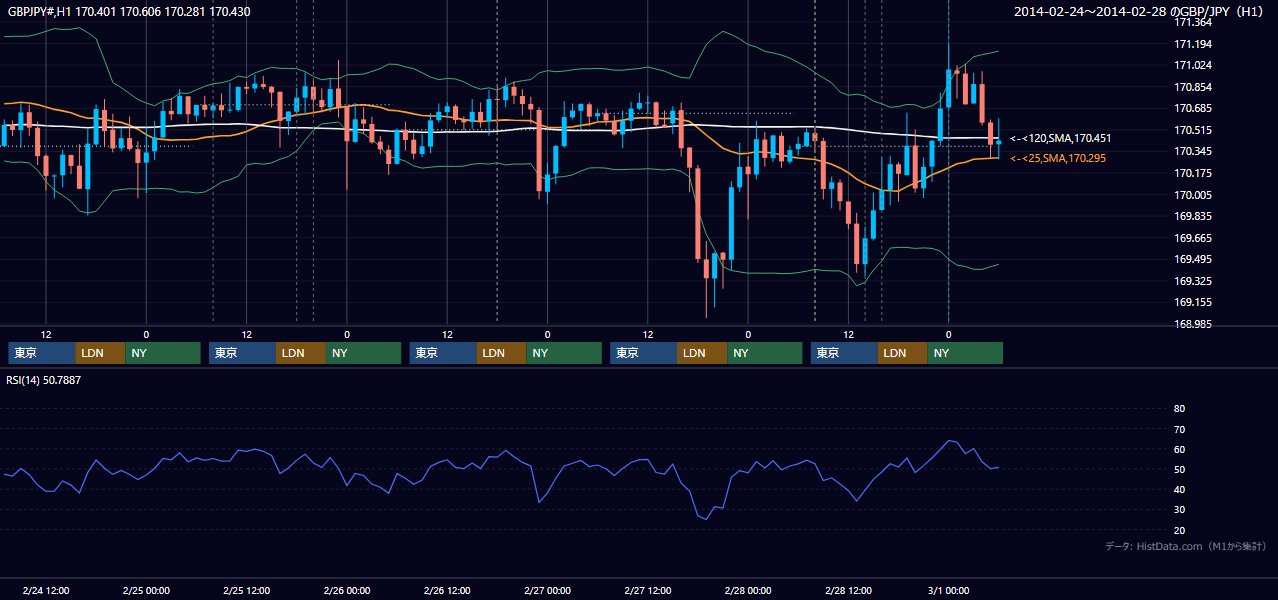Select the RSI axis value 80

[x=1179, y=409]
